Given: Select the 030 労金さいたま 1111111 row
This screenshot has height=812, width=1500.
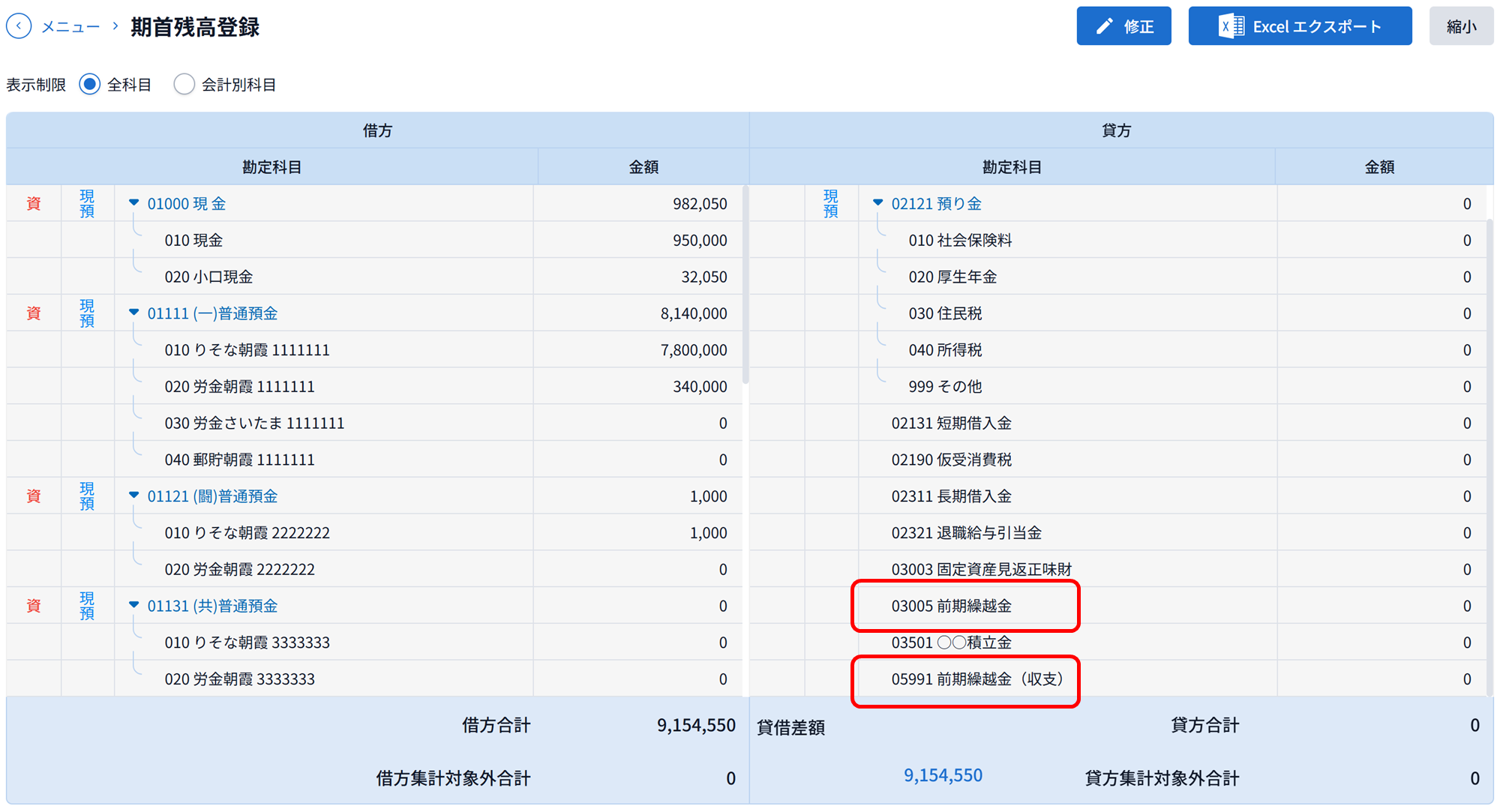Looking at the screenshot, I should pyautogui.click(x=374, y=423).
